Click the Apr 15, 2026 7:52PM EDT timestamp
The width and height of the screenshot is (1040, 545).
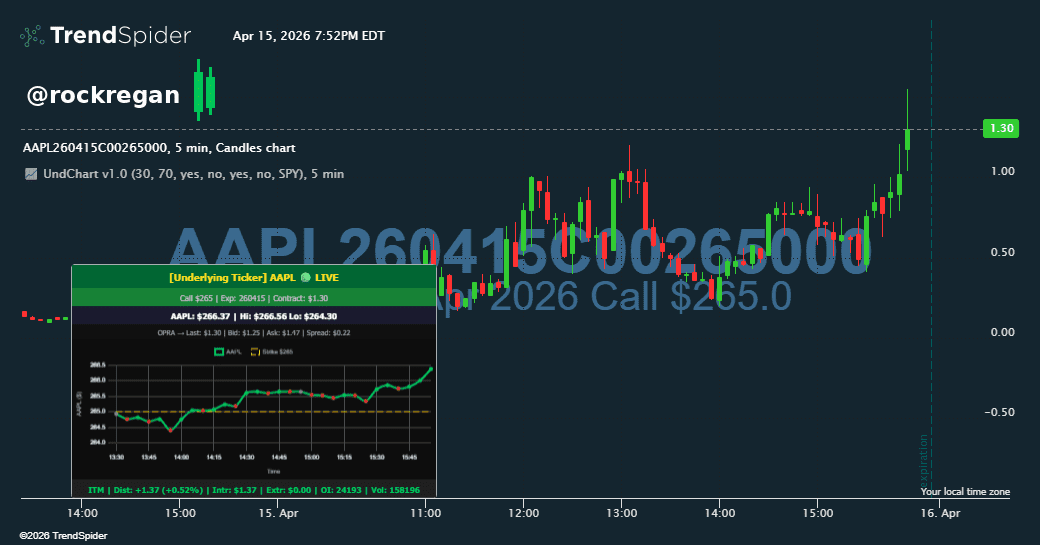point(308,36)
